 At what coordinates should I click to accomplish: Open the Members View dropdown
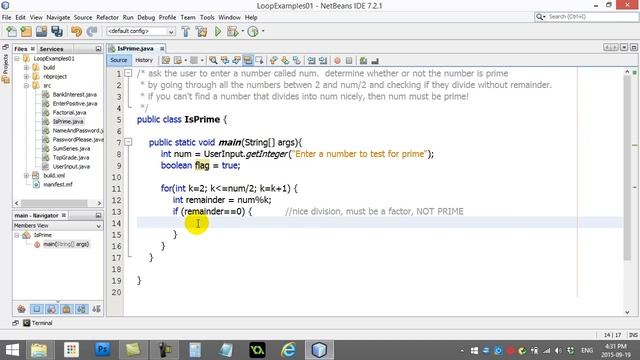pyautogui.click(x=98, y=226)
